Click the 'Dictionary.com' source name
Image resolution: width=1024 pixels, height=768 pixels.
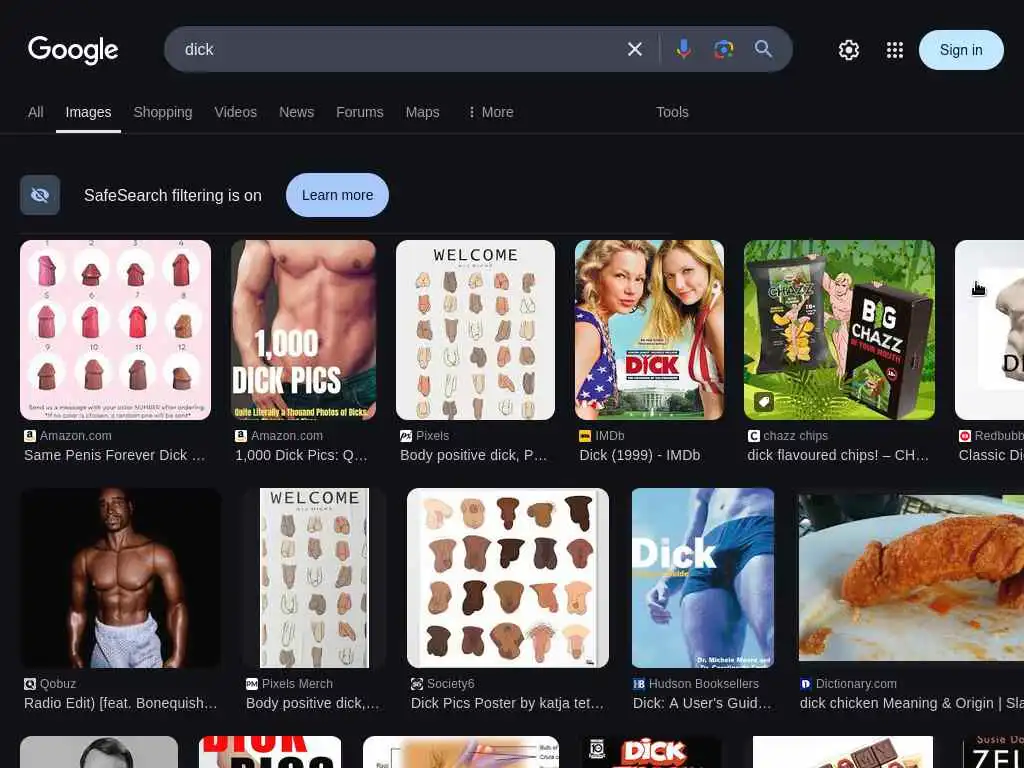pos(856,684)
